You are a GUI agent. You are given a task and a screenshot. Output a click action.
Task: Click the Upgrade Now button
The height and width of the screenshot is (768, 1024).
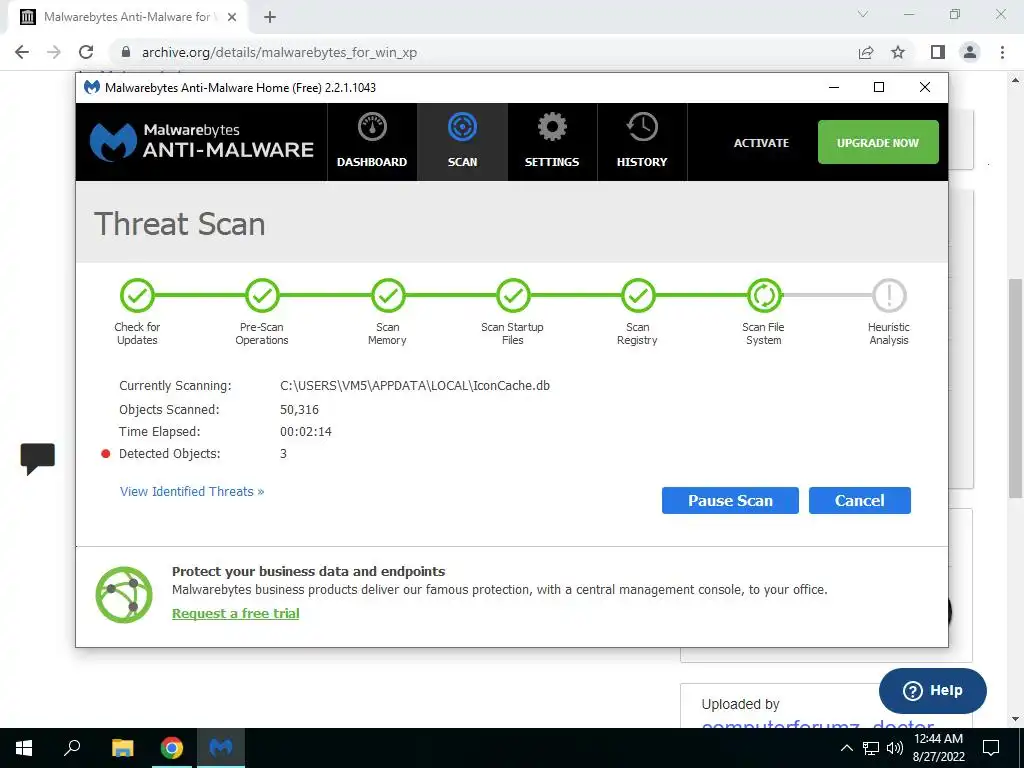[878, 142]
